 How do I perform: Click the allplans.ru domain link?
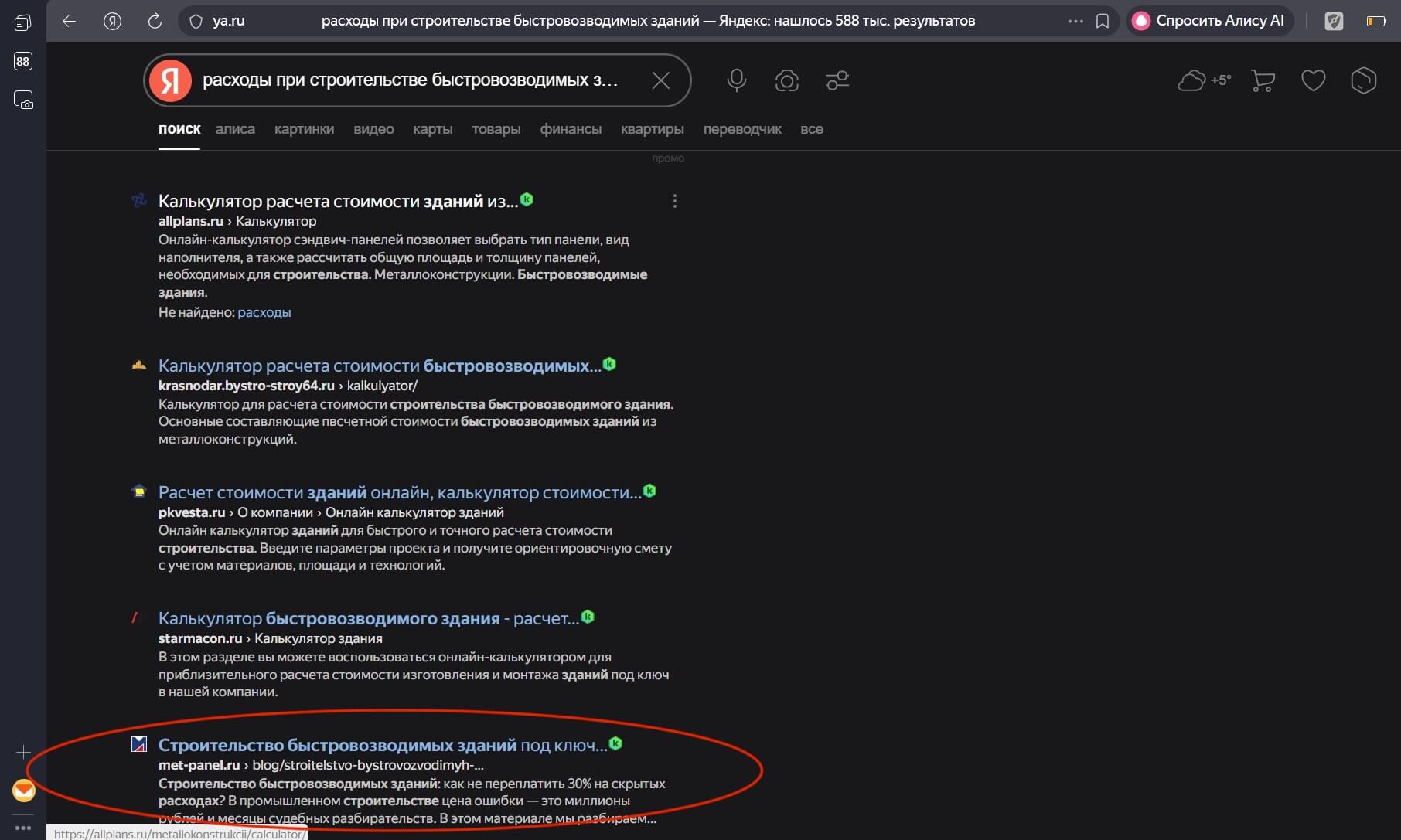coord(191,221)
